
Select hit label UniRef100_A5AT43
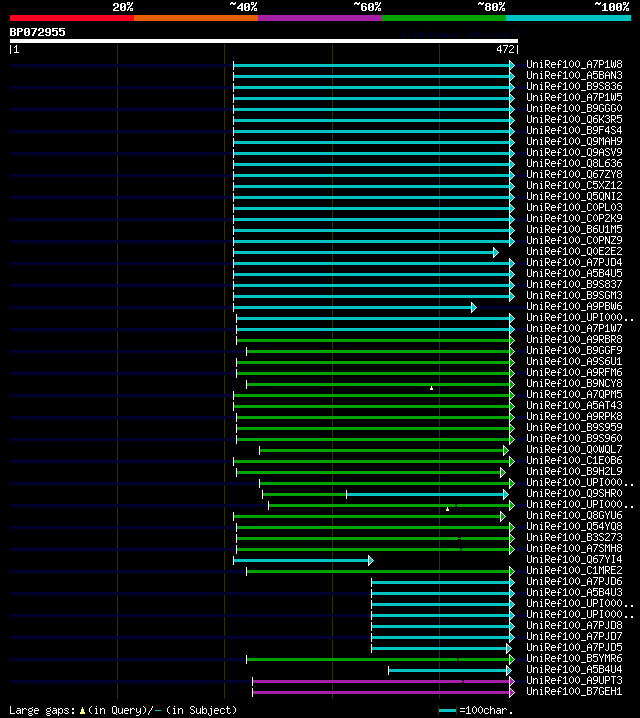(x=574, y=405)
